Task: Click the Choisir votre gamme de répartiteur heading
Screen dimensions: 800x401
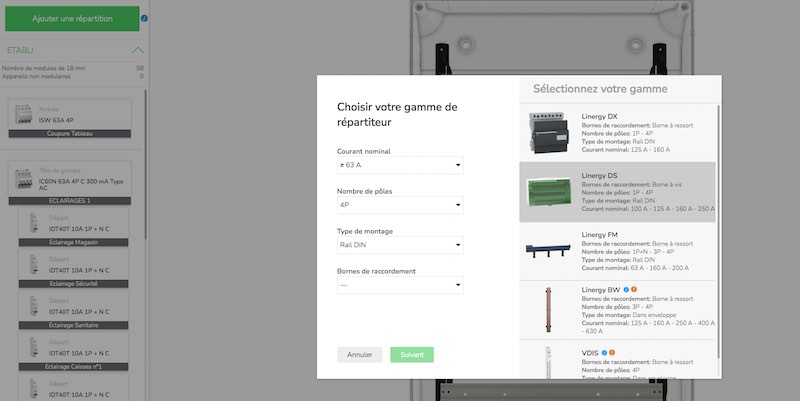Action: (397, 115)
